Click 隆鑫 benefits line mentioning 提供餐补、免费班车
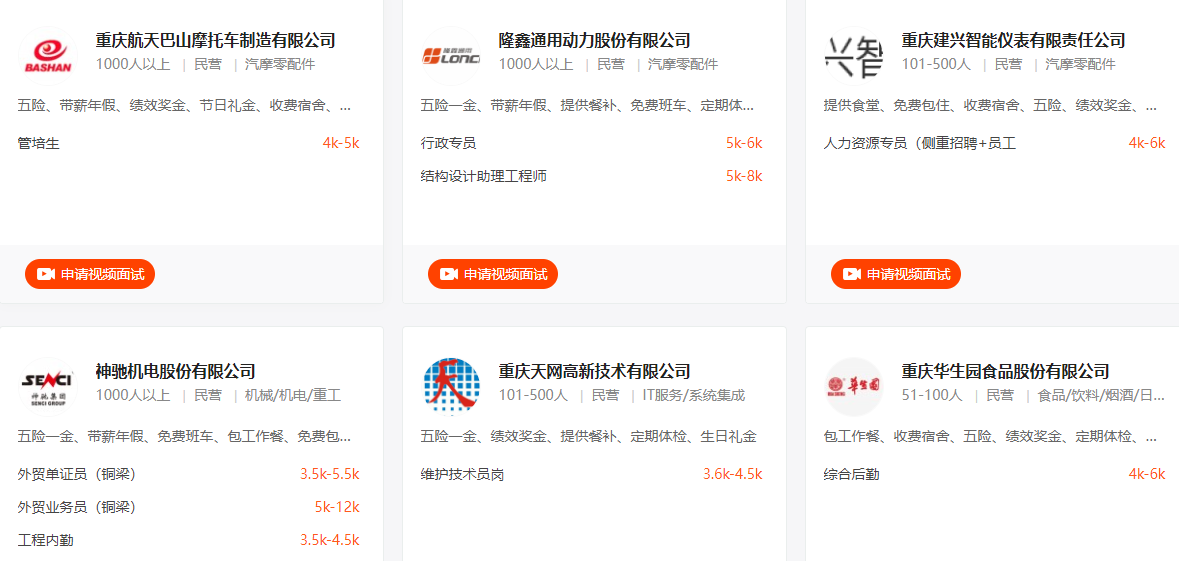Viewport: 1179px width, 561px height. click(587, 105)
